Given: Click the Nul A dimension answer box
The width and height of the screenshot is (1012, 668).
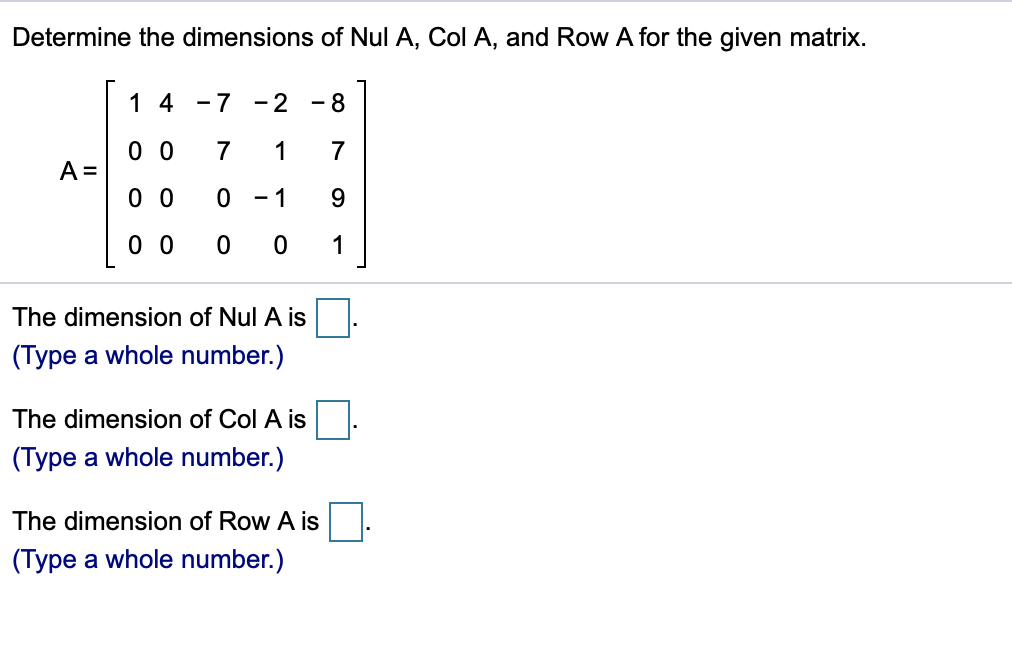Looking at the screenshot, I should (x=331, y=317).
